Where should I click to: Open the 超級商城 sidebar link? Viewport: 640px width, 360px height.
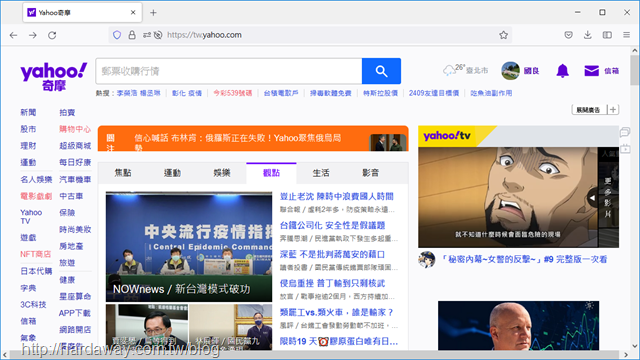75,146
